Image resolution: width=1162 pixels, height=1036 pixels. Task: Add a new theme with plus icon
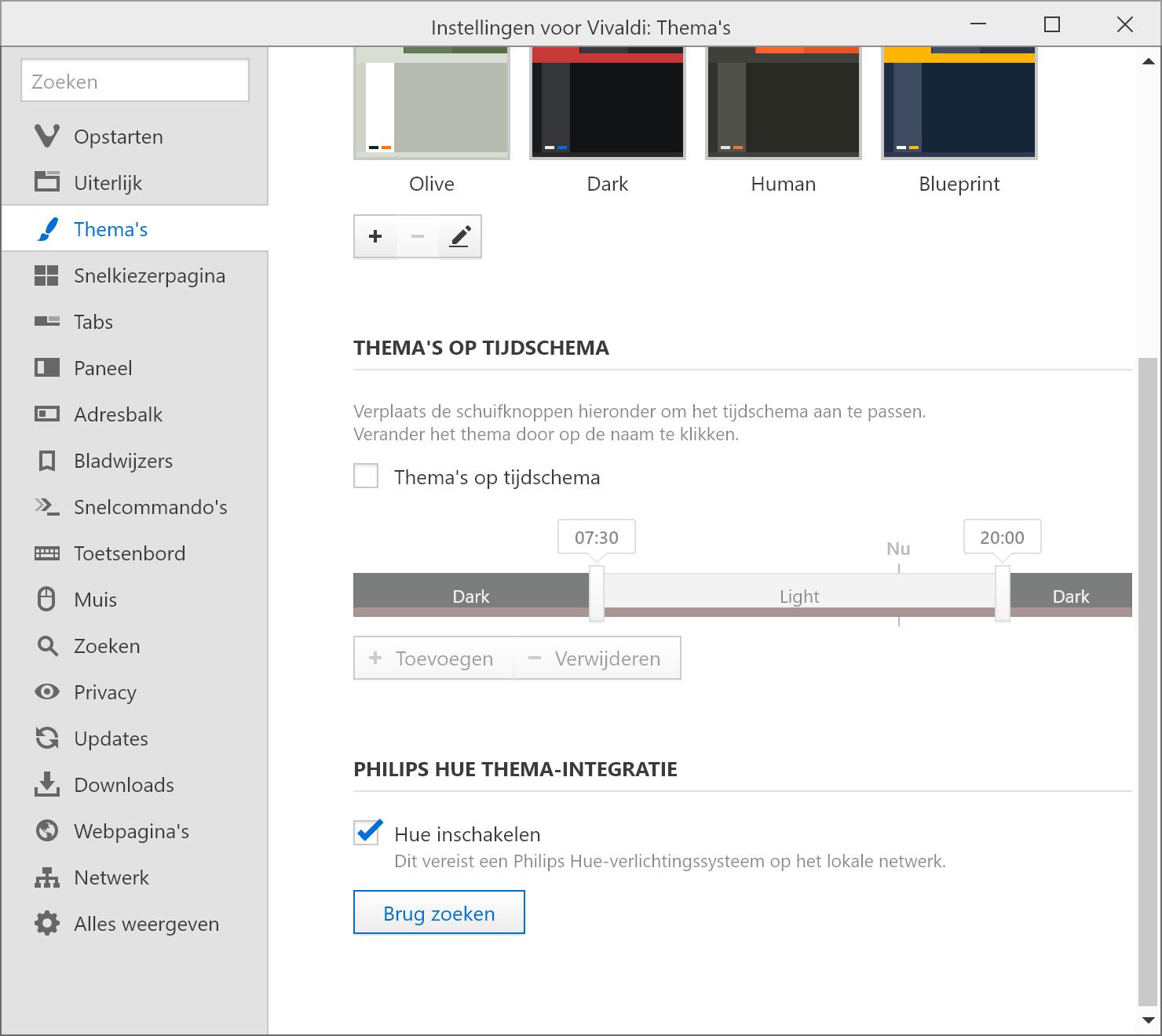click(x=375, y=236)
